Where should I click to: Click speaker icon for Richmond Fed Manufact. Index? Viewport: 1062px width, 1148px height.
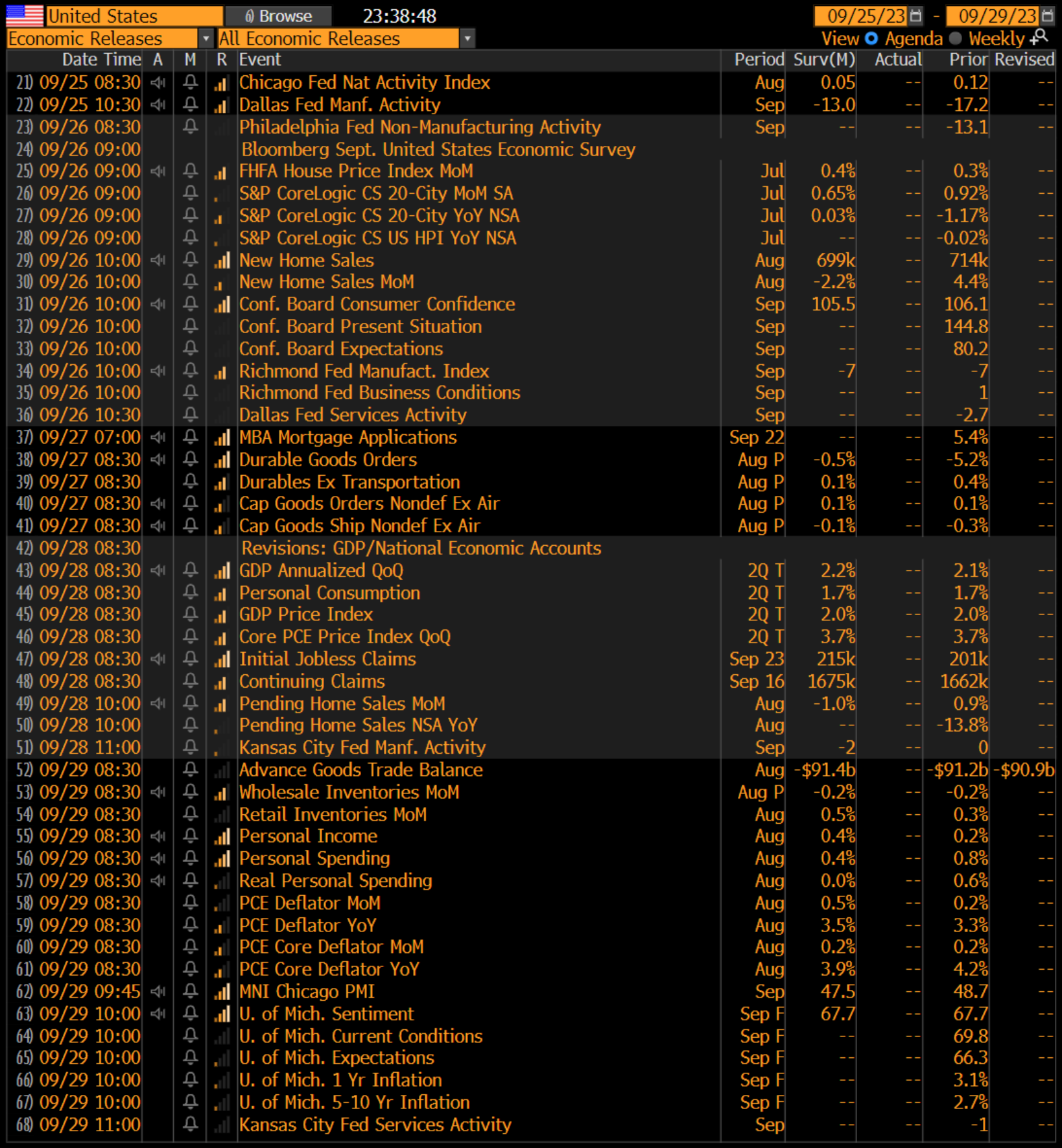(158, 371)
